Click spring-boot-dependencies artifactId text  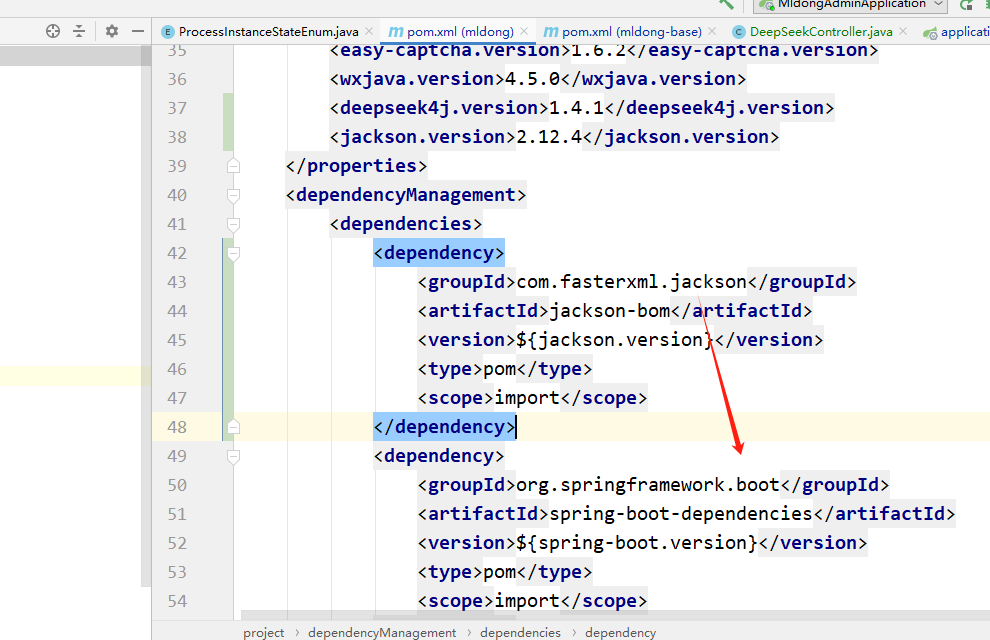point(681,514)
